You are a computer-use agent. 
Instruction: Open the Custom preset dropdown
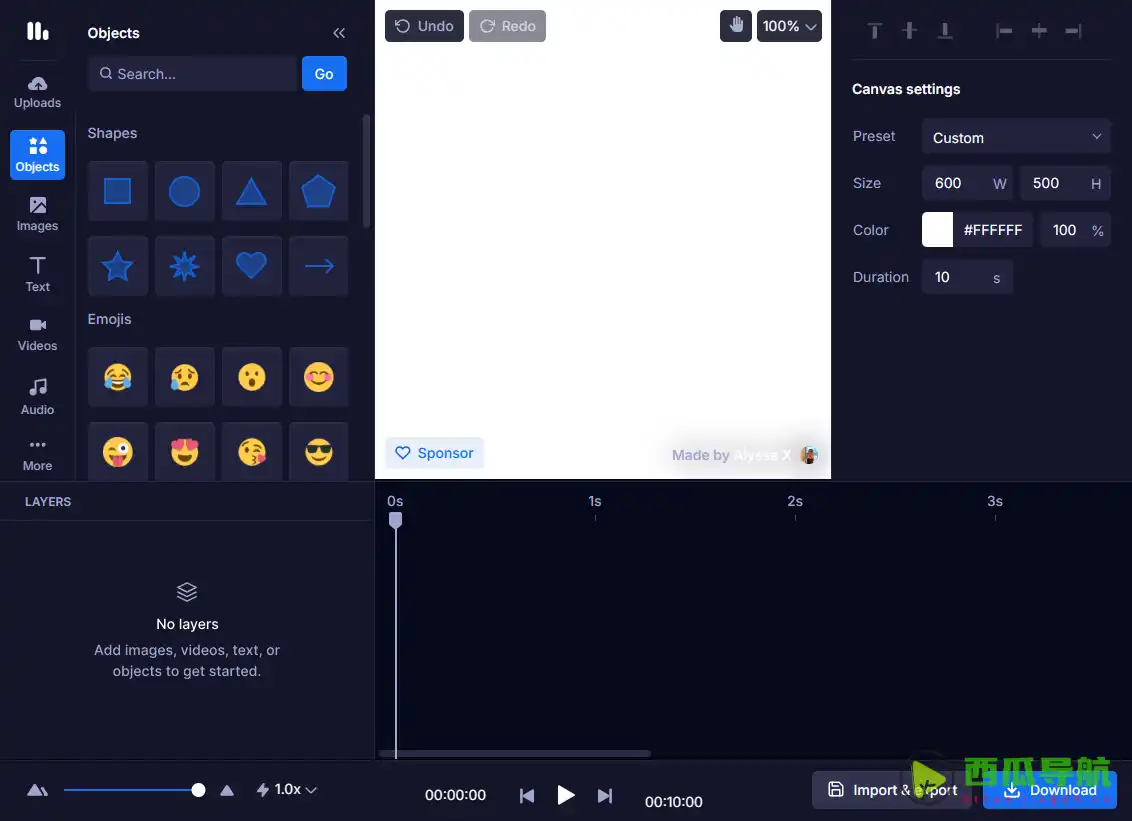pos(1015,136)
